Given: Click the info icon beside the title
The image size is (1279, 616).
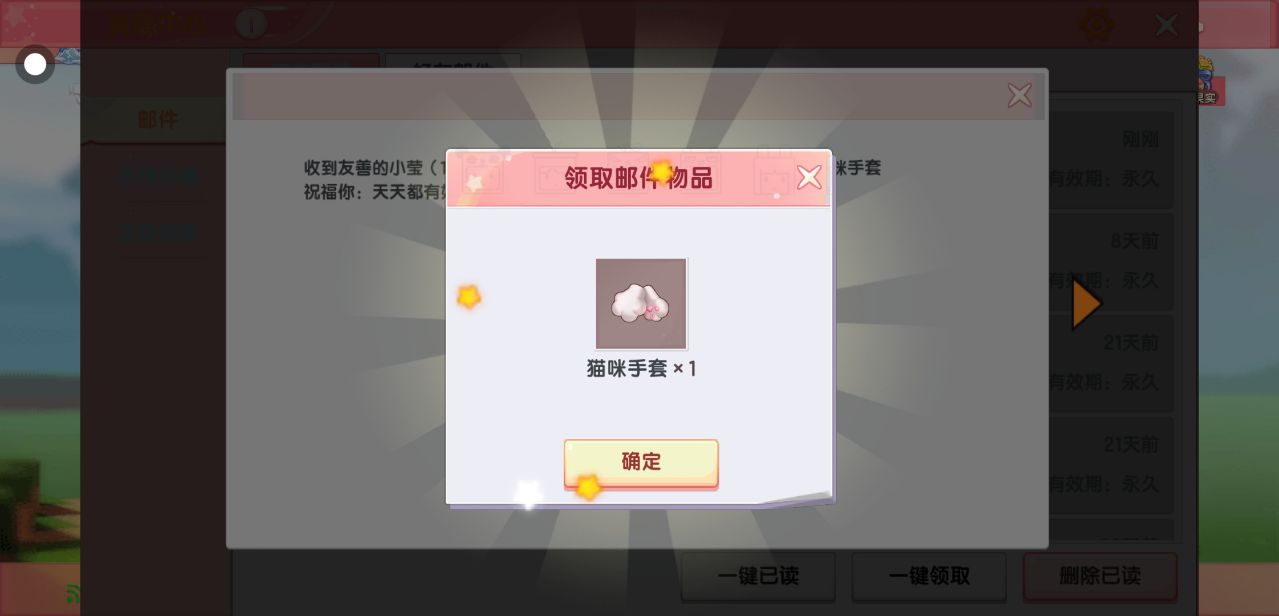Looking at the screenshot, I should pyautogui.click(x=251, y=23).
